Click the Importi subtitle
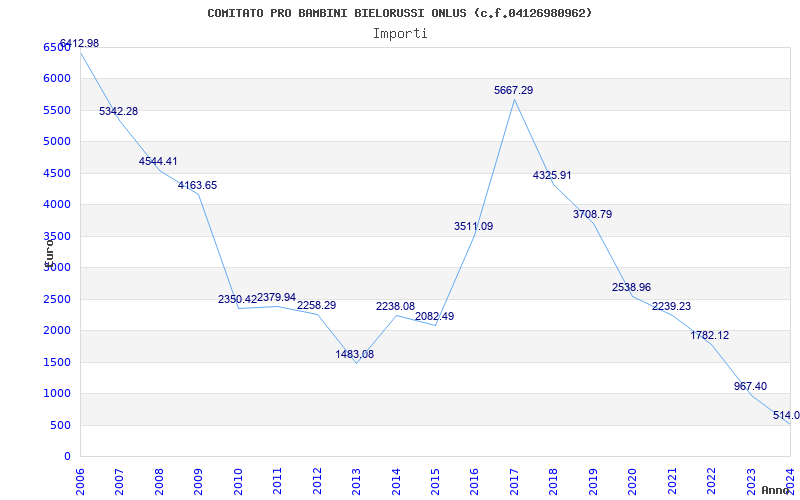 (400, 34)
